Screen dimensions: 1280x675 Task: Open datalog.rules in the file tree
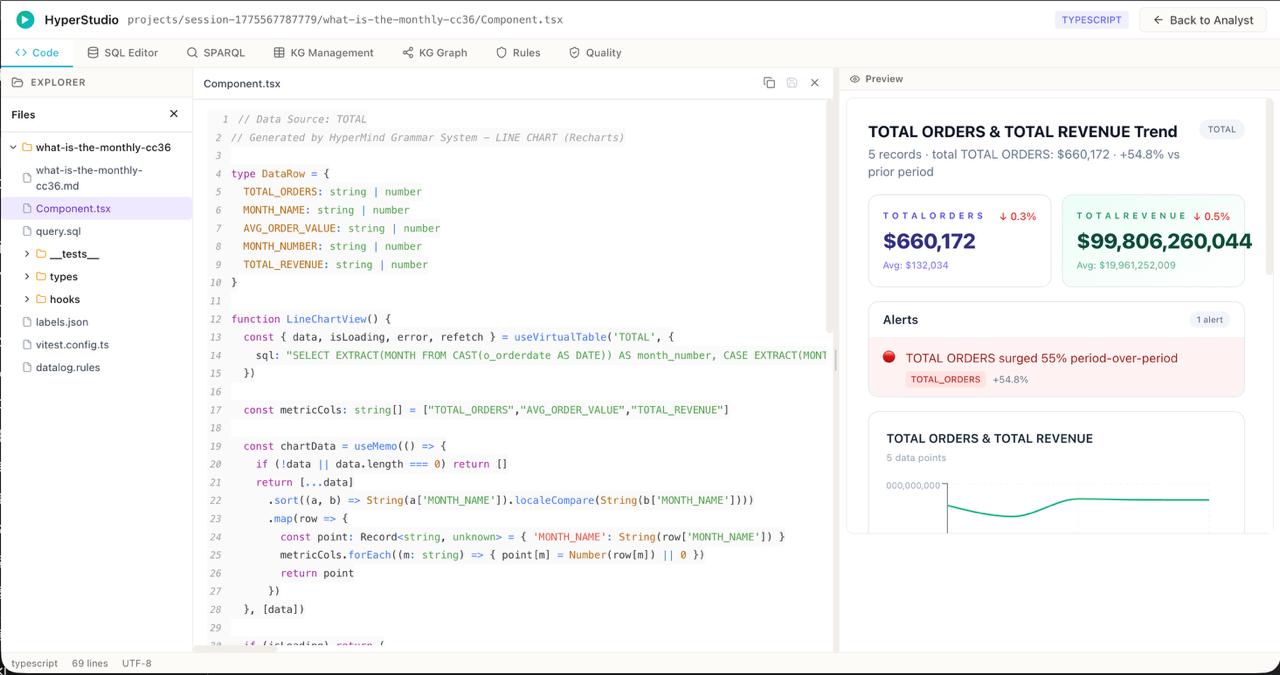point(96,367)
